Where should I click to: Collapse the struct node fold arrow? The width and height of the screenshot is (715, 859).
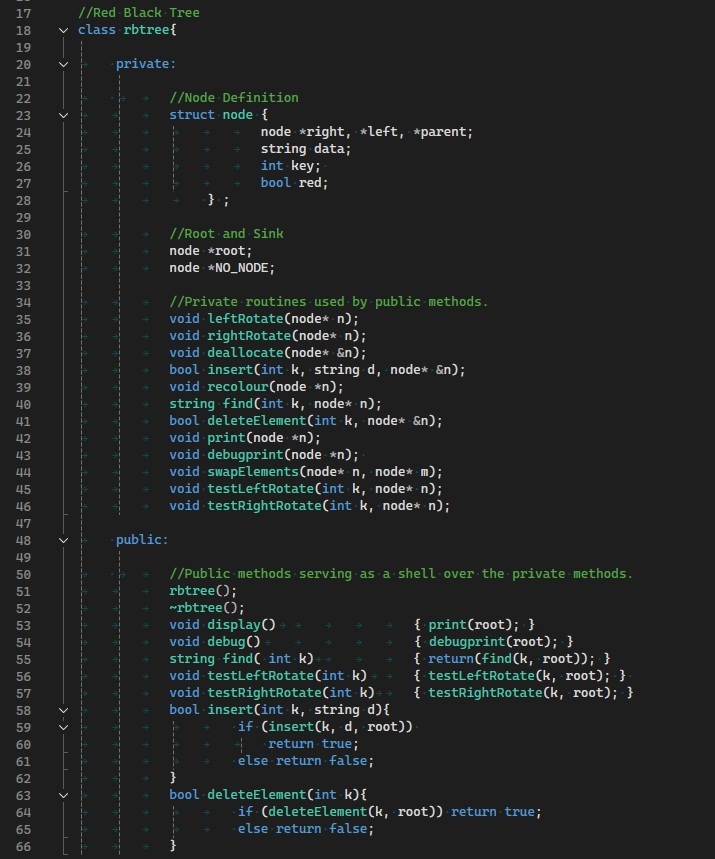tap(64, 115)
